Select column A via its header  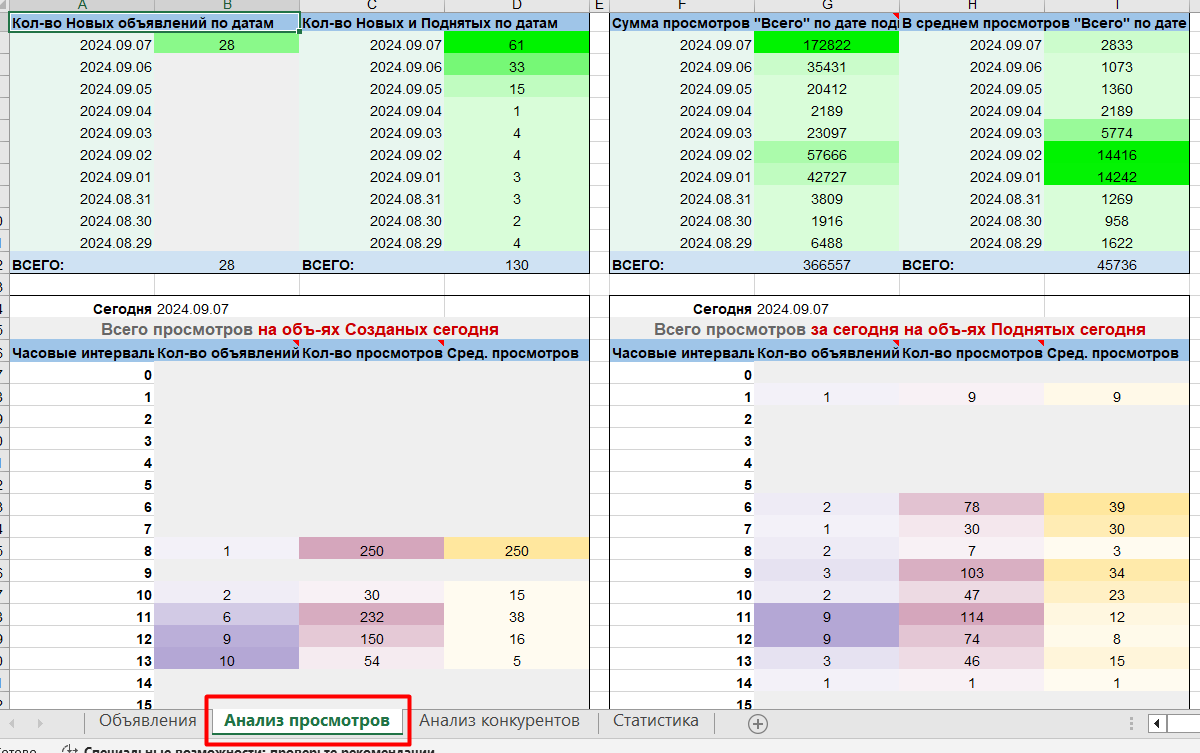point(82,6)
